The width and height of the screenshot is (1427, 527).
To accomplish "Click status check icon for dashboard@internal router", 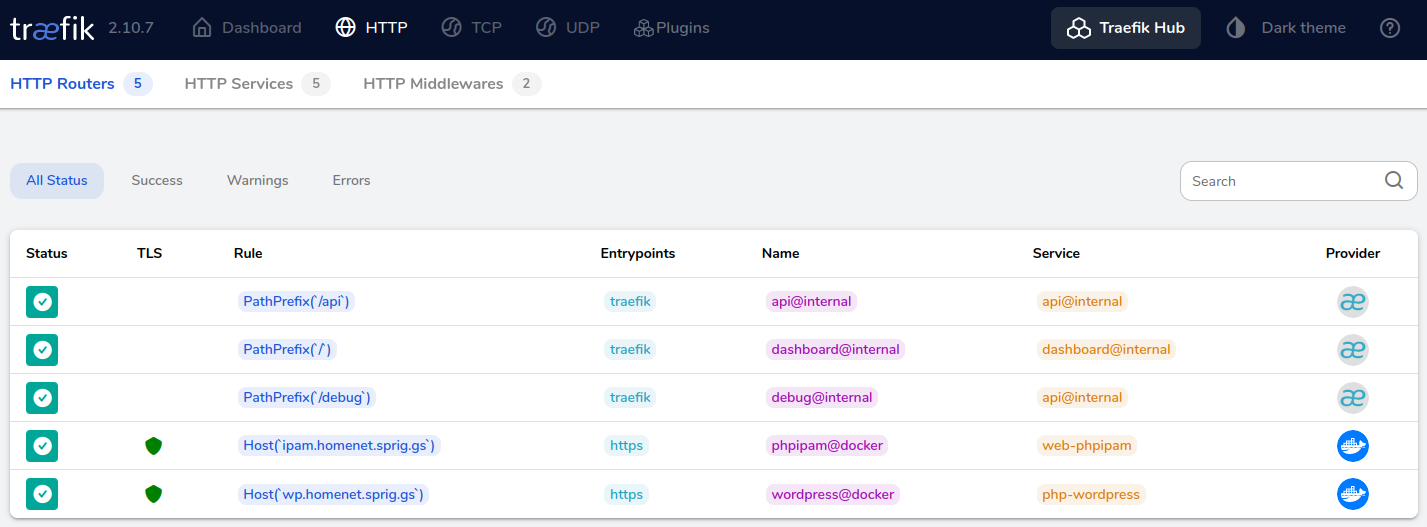I will point(42,350).
